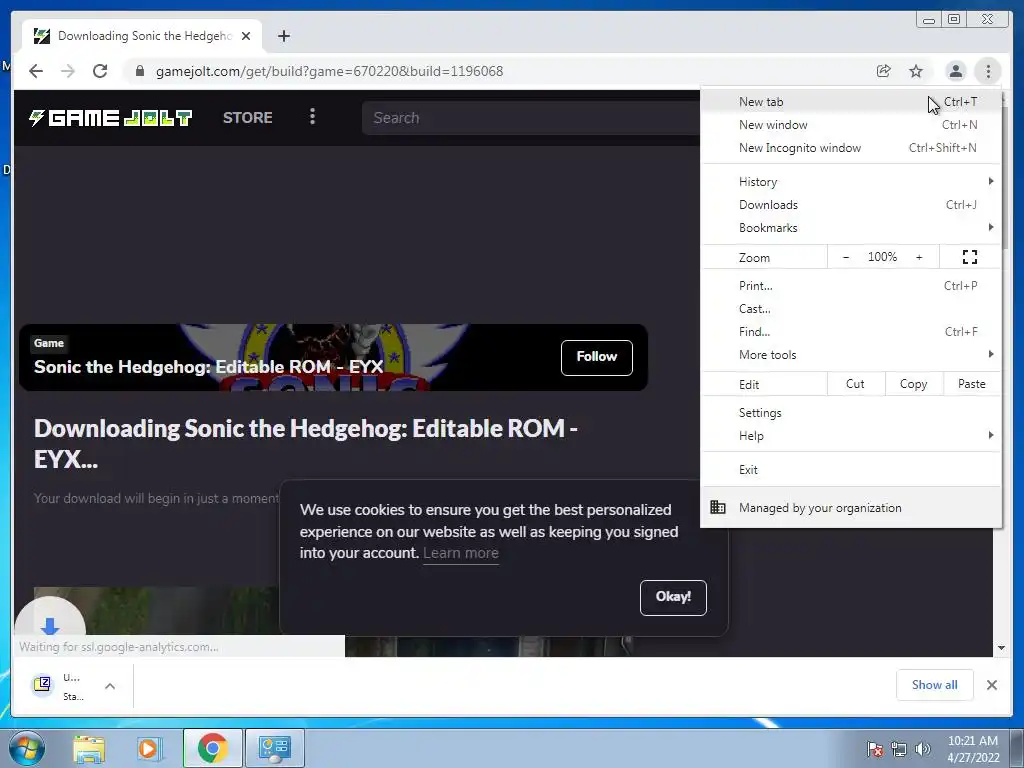Open a new tab with the plus button
This screenshot has height=768, width=1024.
pyautogui.click(x=283, y=36)
